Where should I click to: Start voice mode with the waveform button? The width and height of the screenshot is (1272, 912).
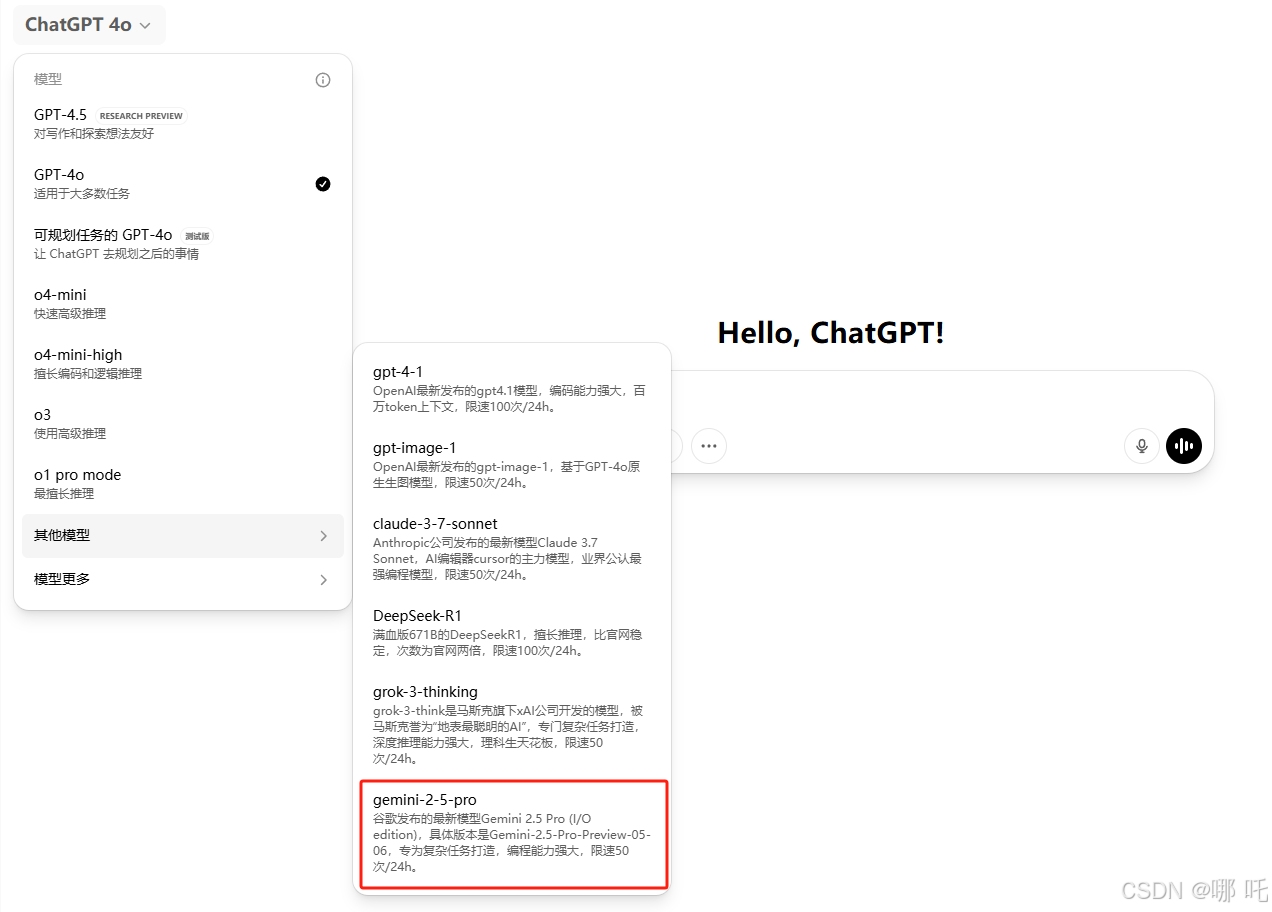pyautogui.click(x=1184, y=446)
